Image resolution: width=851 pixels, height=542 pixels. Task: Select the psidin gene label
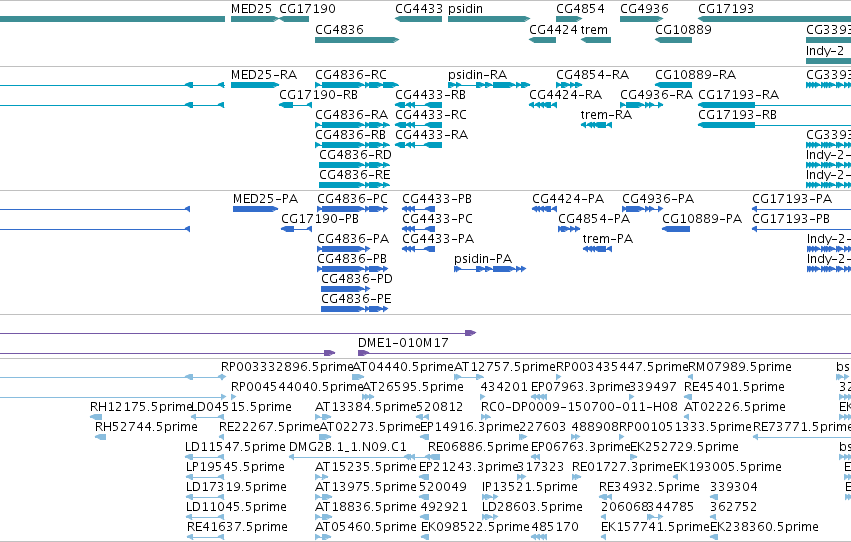465,9
